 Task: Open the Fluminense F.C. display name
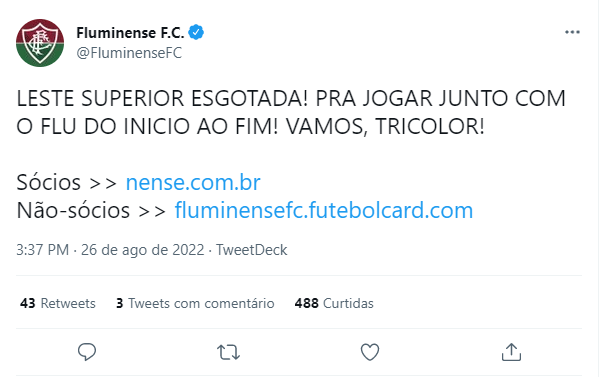pyautogui.click(x=130, y=32)
